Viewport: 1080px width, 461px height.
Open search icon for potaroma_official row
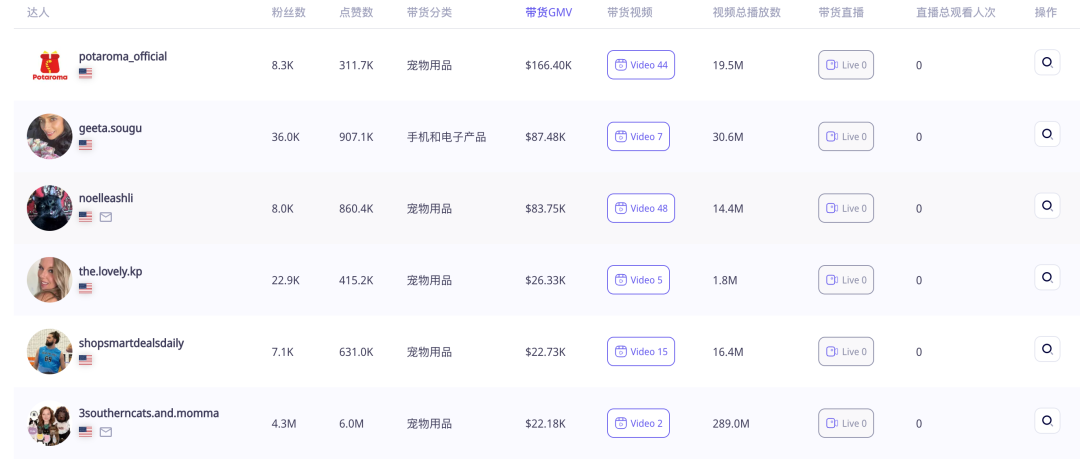pos(1047,62)
